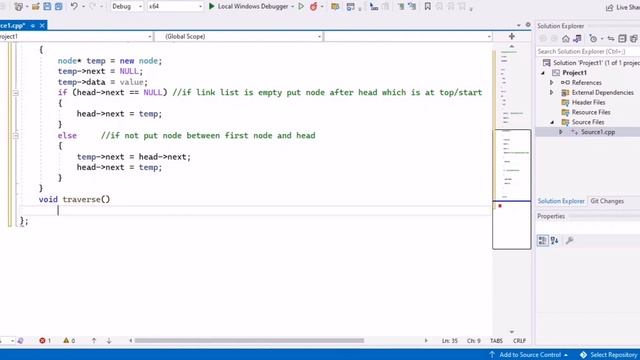Click the Hot Reload flame icon
Viewport: 640px width, 360px height.
coord(313,7)
